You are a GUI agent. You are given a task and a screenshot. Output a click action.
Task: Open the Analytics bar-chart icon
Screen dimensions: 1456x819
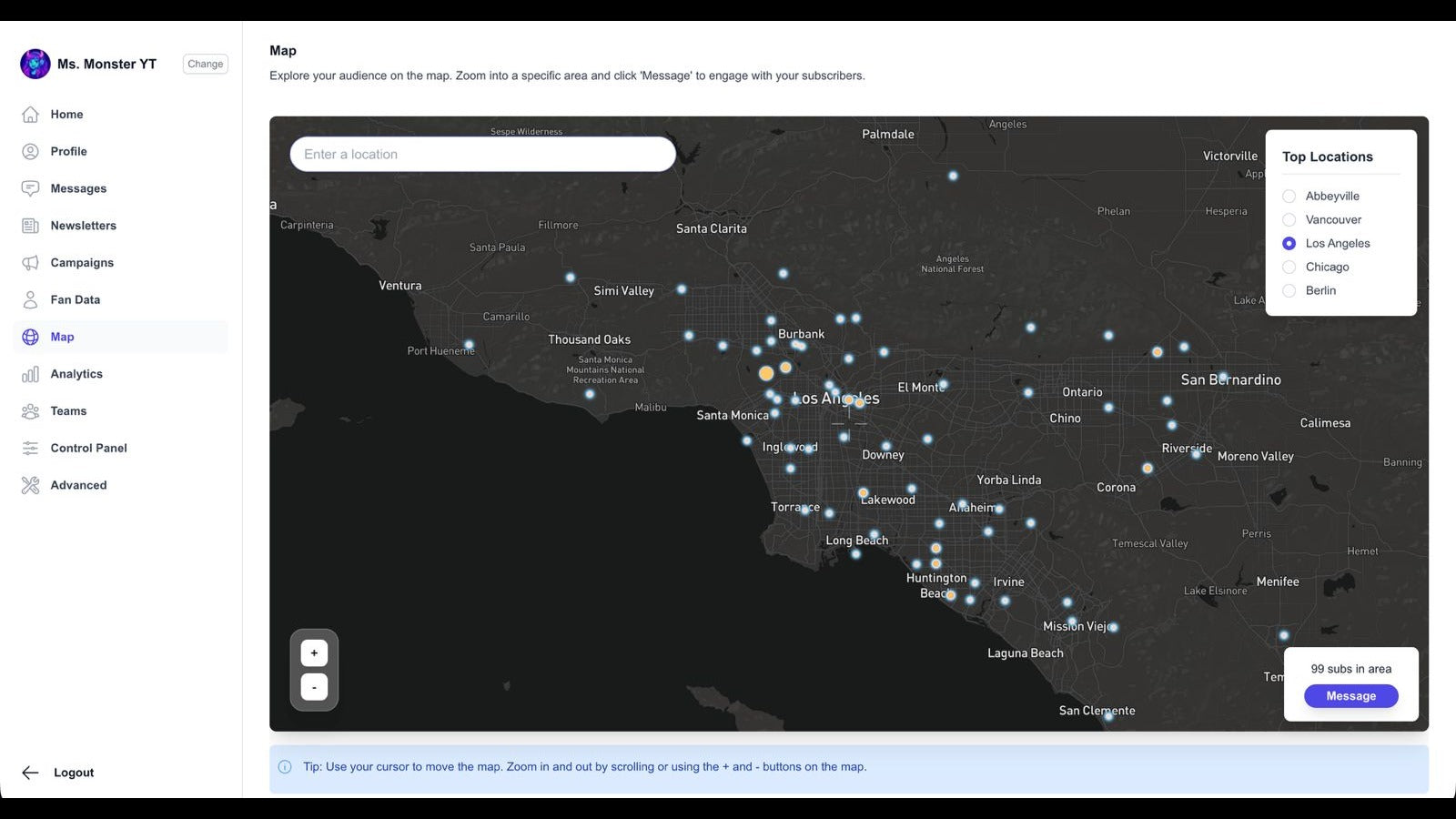pyautogui.click(x=31, y=373)
